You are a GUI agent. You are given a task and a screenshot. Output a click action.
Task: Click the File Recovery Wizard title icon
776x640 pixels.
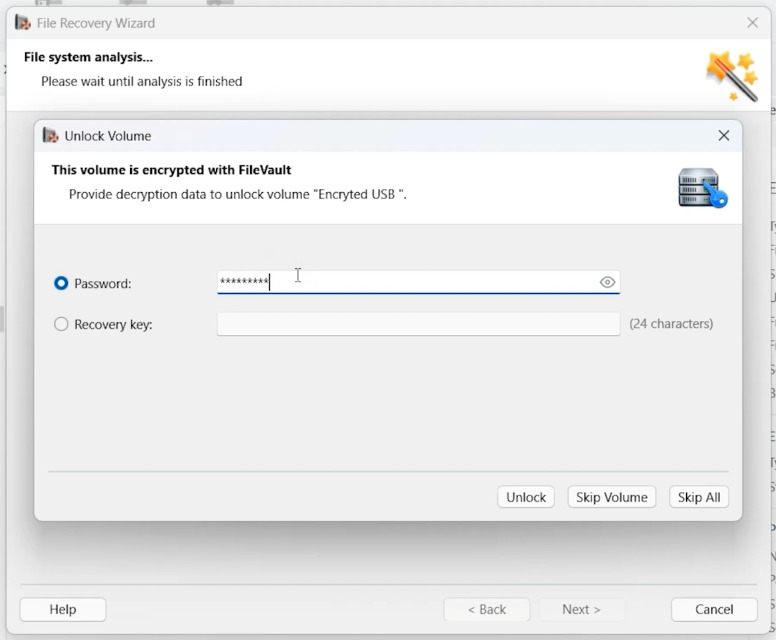22,22
